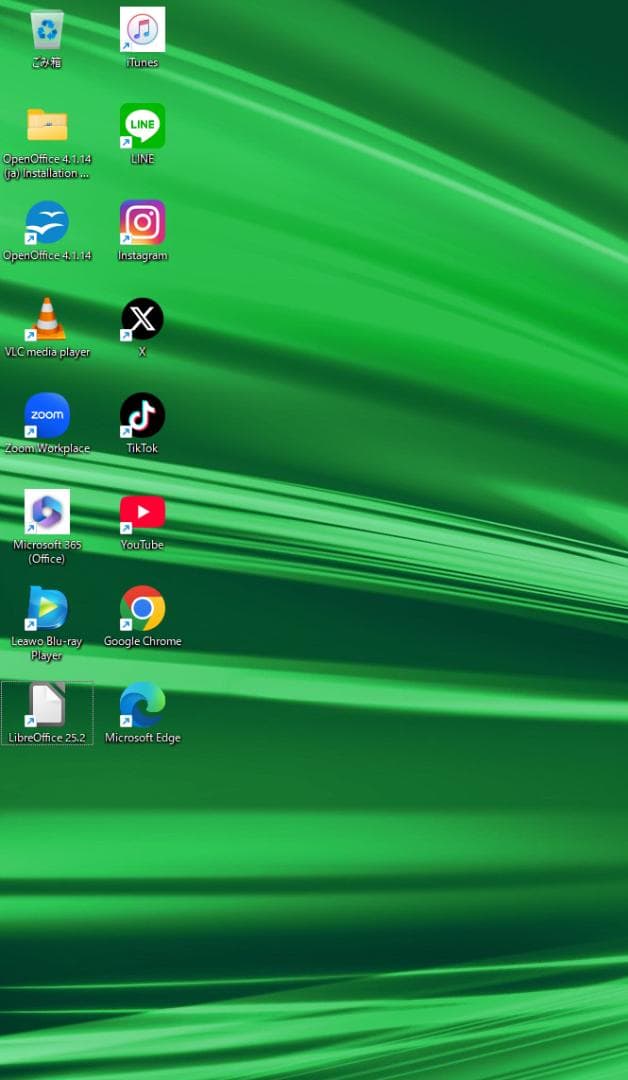Click the Microsoft Edge icon

click(x=142, y=705)
